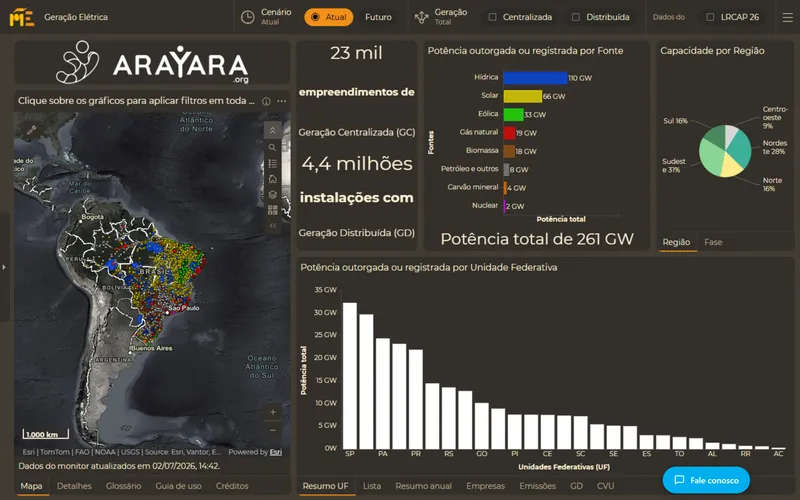Image resolution: width=800 pixels, height=500 pixels.
Task: Select the Atual scenario option
Action: pyautogui.click(x=329, y=17)
